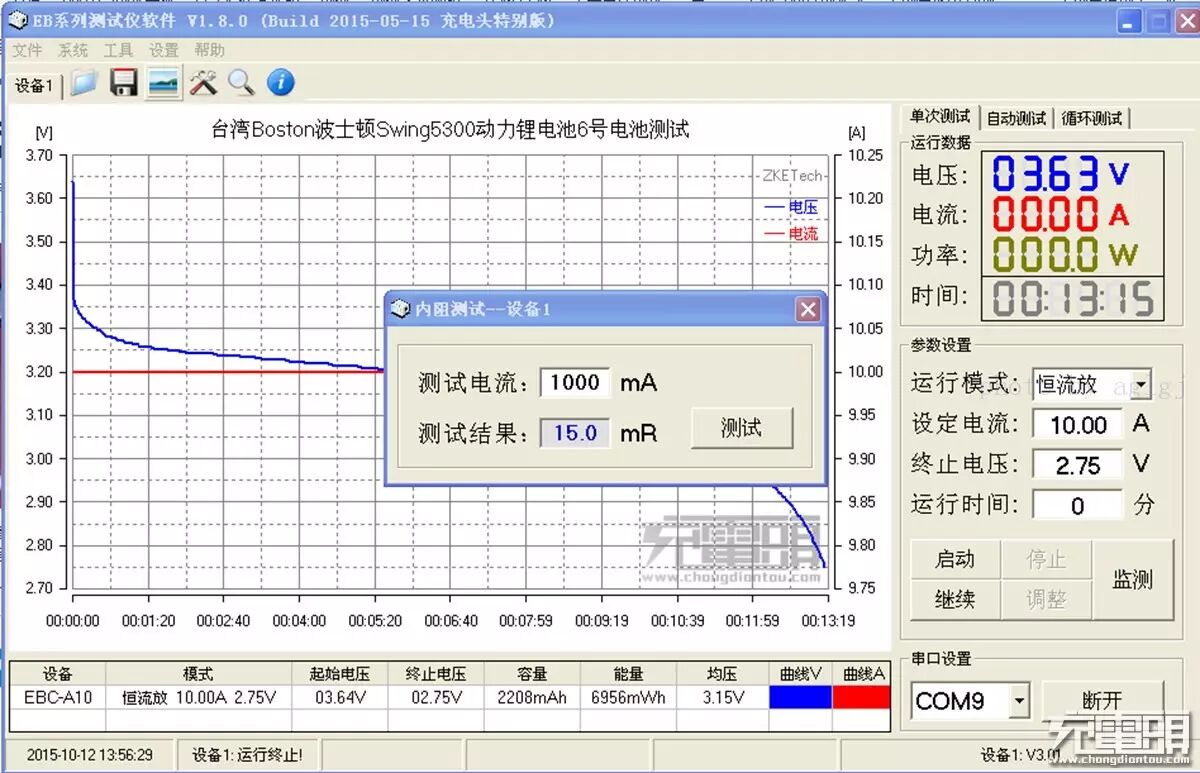Click the 容量 column header

click(532, 674)
